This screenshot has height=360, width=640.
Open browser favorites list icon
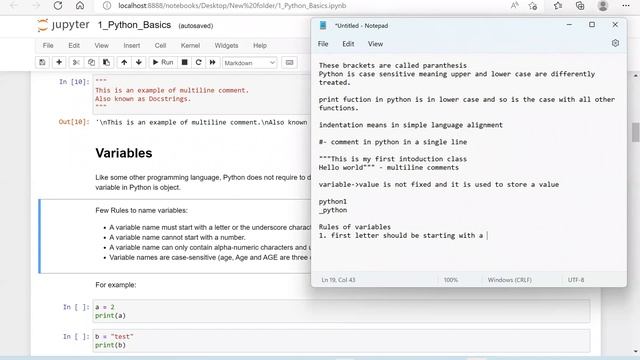point(558,6)
